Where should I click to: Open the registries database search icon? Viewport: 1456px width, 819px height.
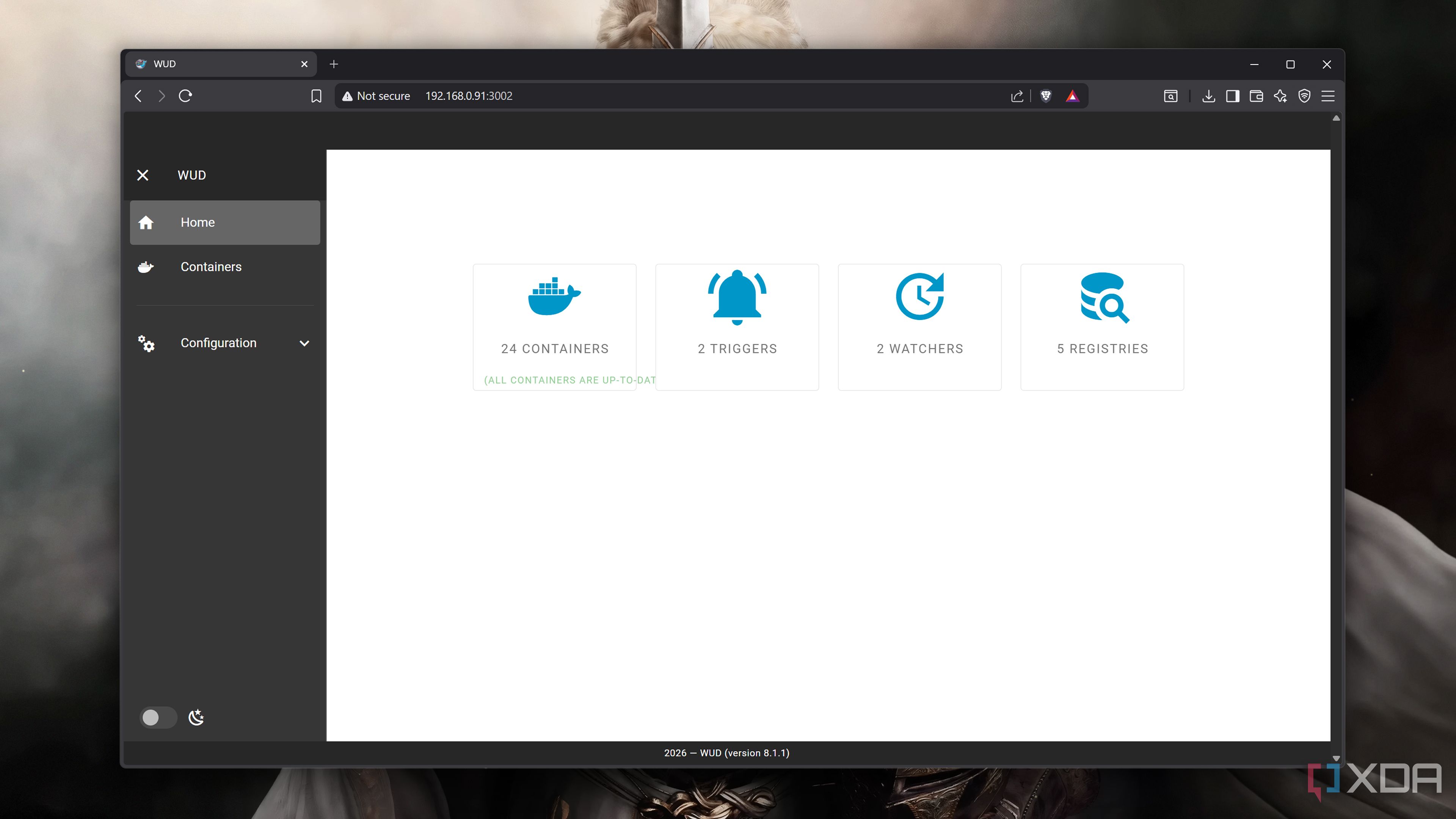[x=1103, y=297]
